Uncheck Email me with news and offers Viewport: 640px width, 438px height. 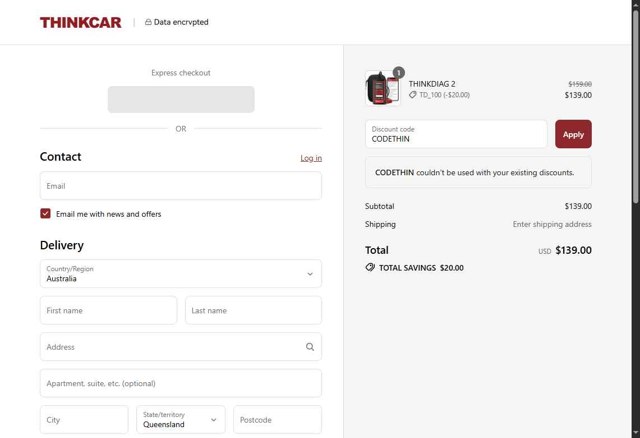[45, 213]
